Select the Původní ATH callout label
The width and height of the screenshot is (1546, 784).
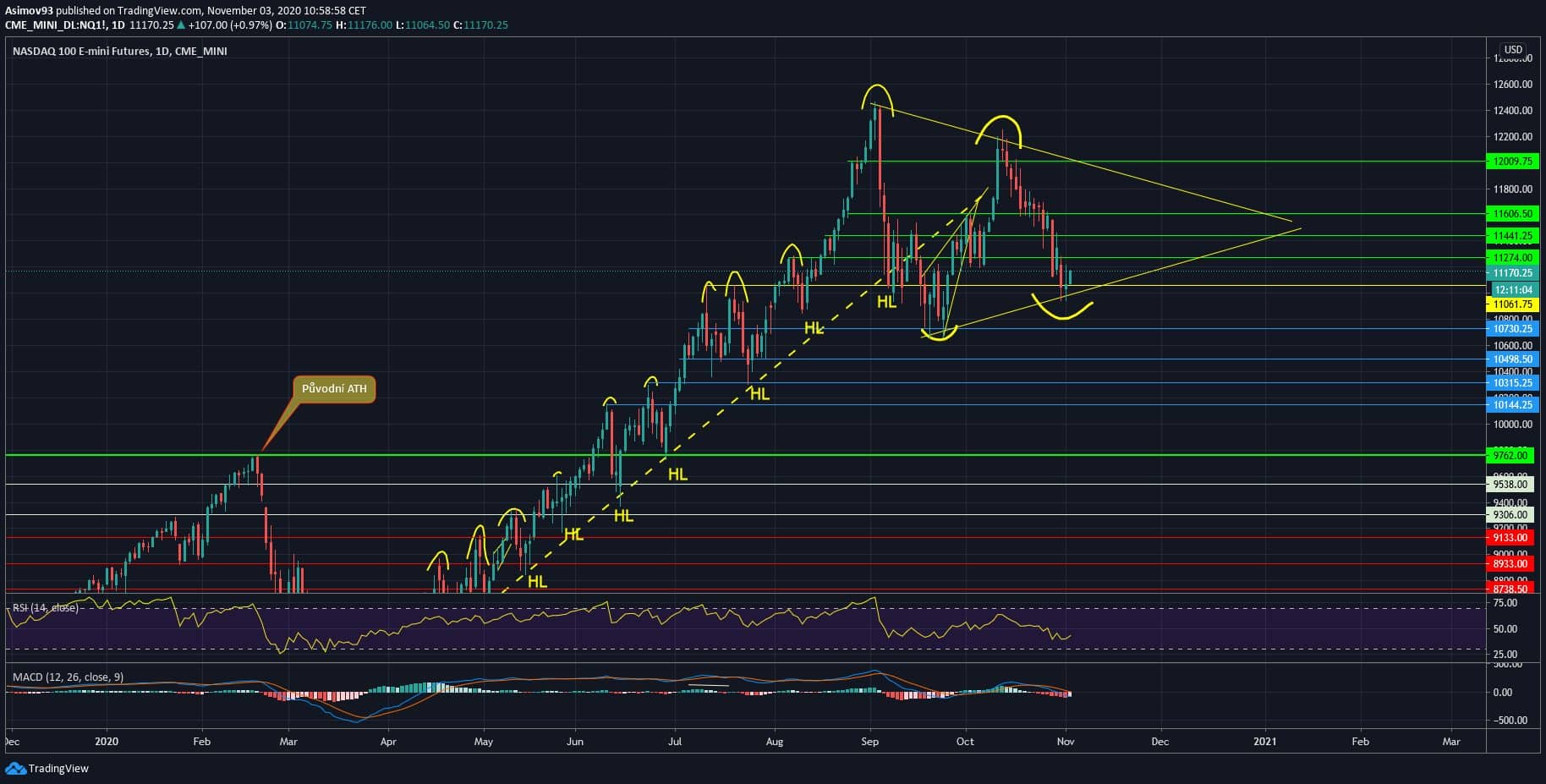click(x=335, y=389)
